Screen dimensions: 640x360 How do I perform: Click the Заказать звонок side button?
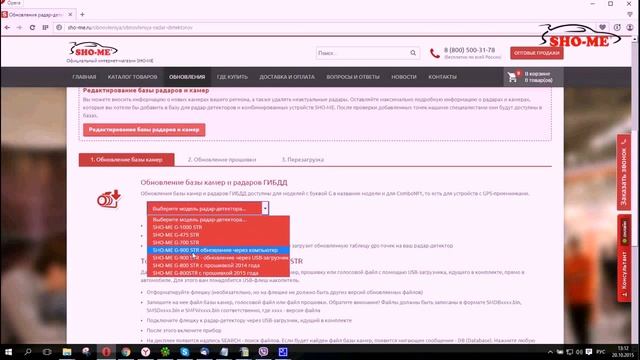(x=624, y=172)
